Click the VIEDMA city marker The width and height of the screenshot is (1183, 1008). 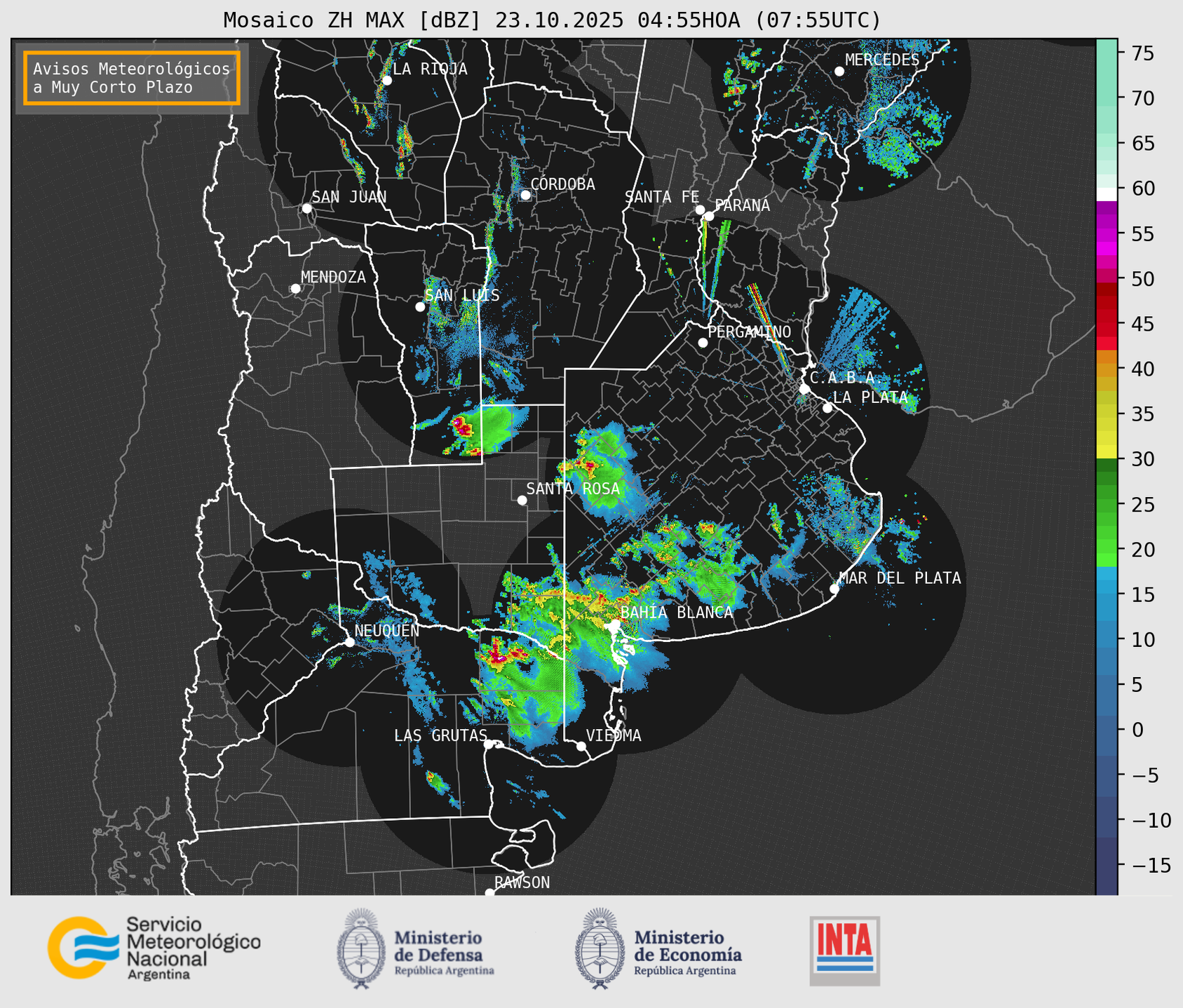tap(581, 746)
